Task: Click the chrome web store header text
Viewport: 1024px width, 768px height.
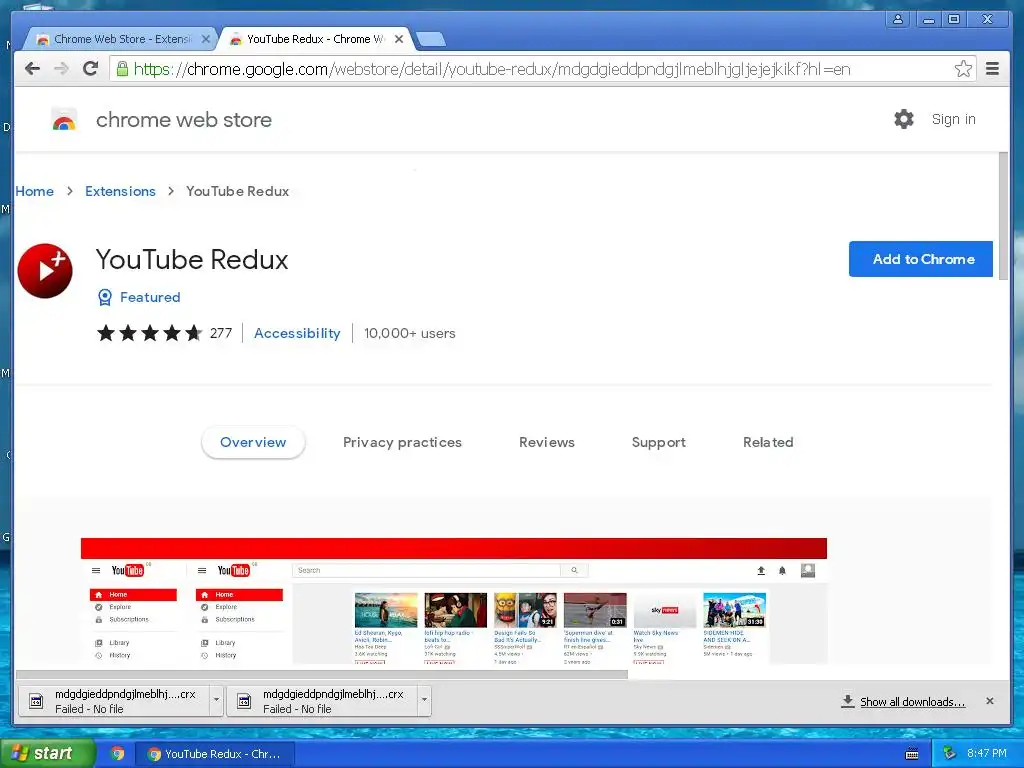Action: pyautogui.click(x=184, y=120)
